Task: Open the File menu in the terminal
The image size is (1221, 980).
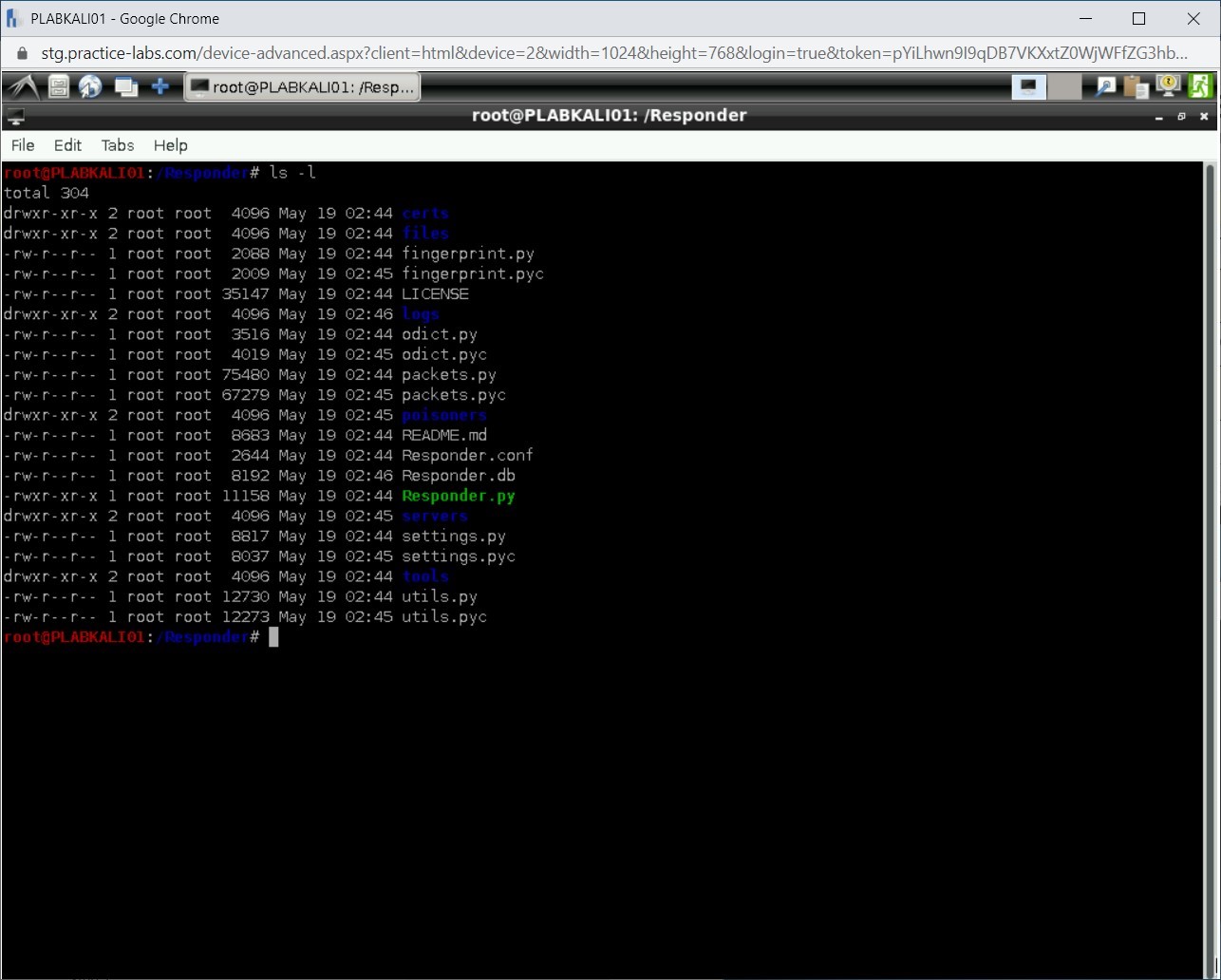Action: pos(22,145)
